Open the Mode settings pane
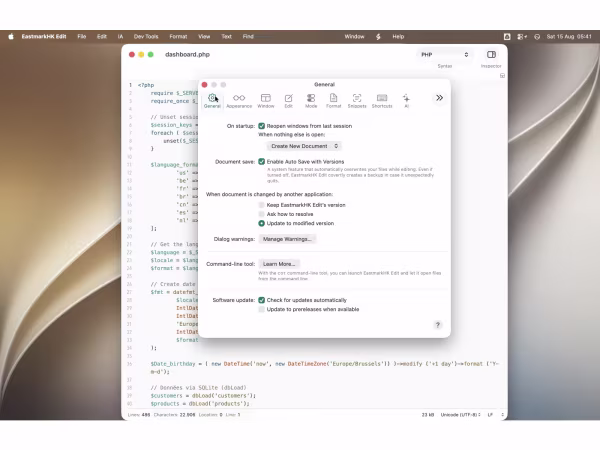600x450 pixels. pos(311,101)
